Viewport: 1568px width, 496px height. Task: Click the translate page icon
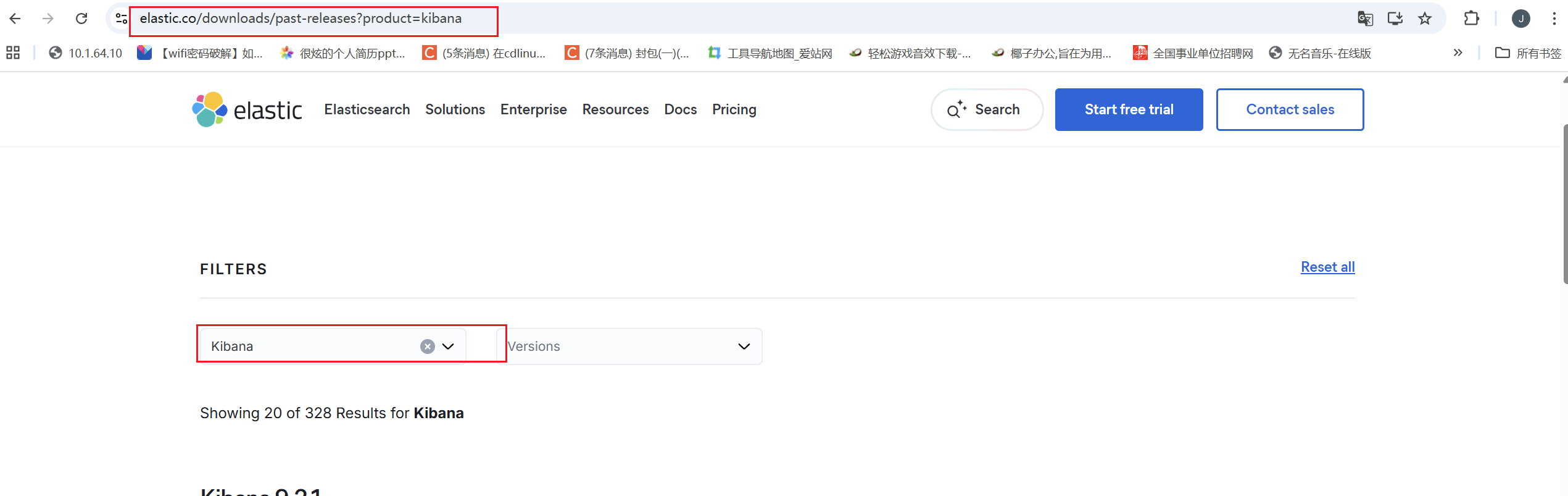1365,19
